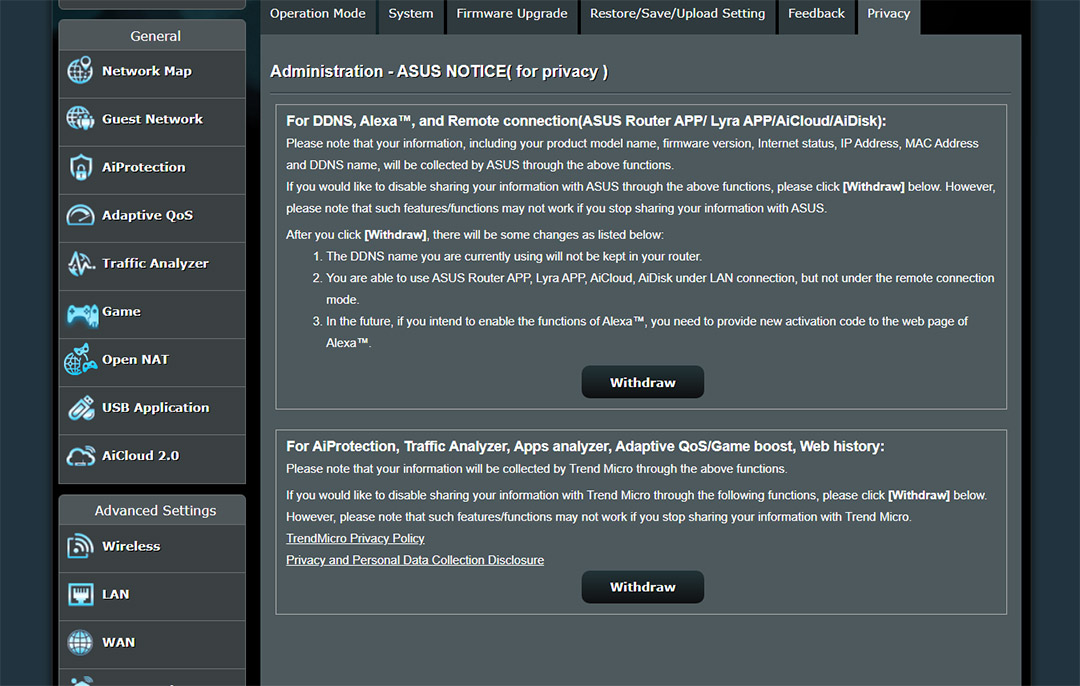Open Privacy and Personal Data Collection Disclosure
Image resolution: width=1080 pixels, height=686 pixels.
[415, 560]
